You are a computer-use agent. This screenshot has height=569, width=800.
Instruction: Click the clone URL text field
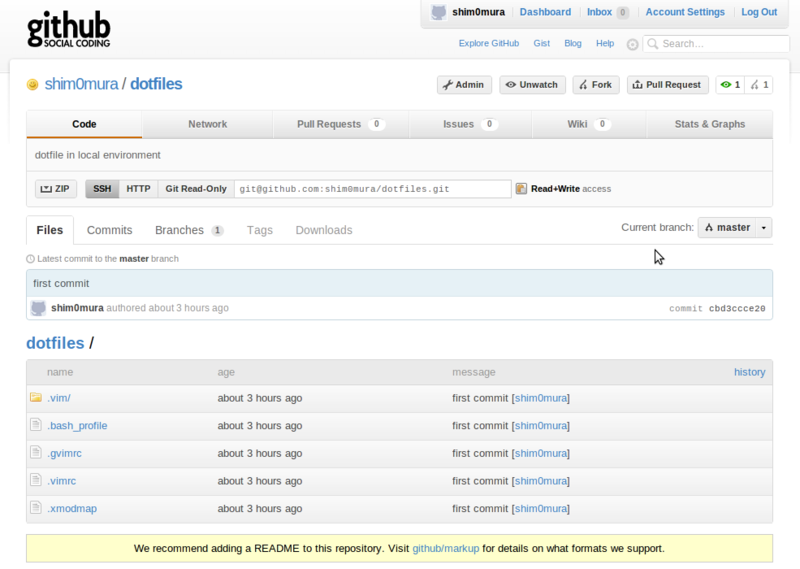(x=373, y=189)
